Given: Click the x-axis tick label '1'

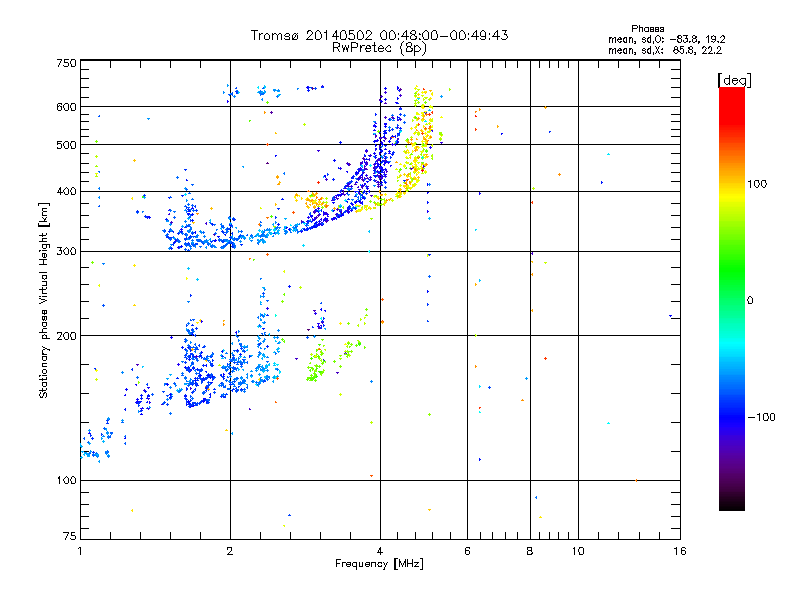Looking at the screenshot, I should 80,551.
